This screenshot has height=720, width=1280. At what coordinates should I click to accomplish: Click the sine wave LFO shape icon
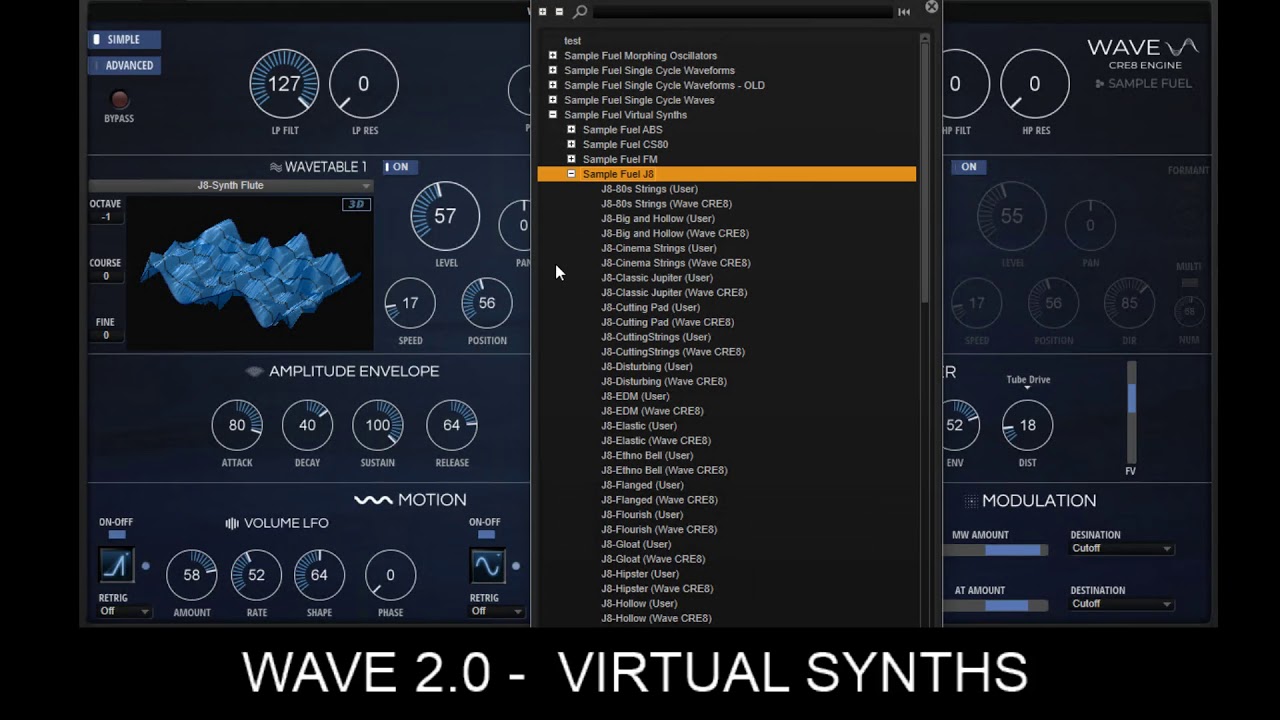pos(487,566)
